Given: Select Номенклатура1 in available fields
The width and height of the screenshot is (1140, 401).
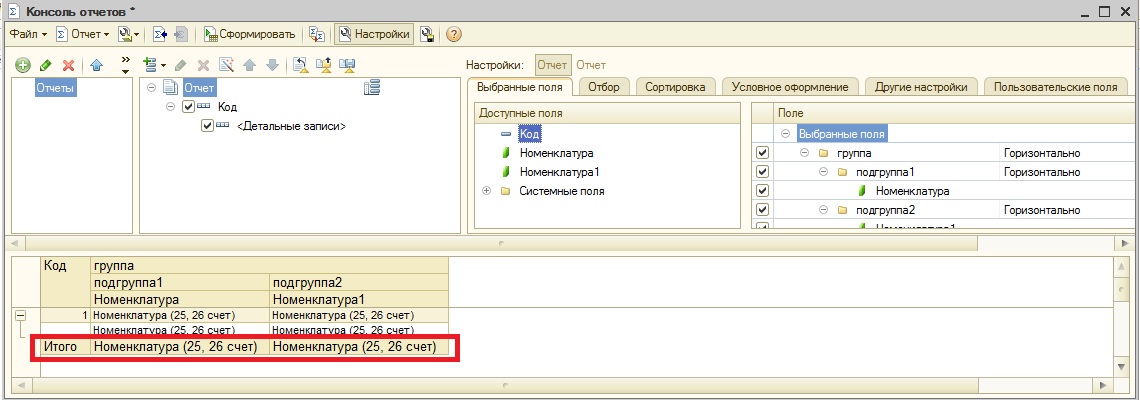Looking at the screenshot, I should 550,172.
